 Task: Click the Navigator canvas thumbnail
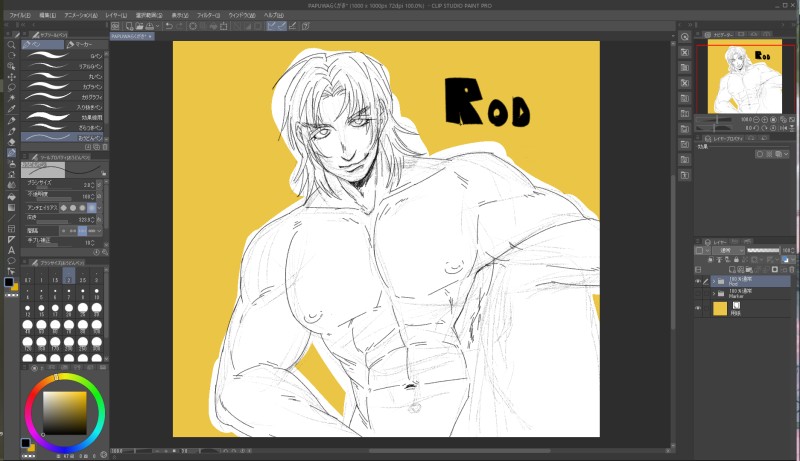pyautogui.click(x=745, y=76)
